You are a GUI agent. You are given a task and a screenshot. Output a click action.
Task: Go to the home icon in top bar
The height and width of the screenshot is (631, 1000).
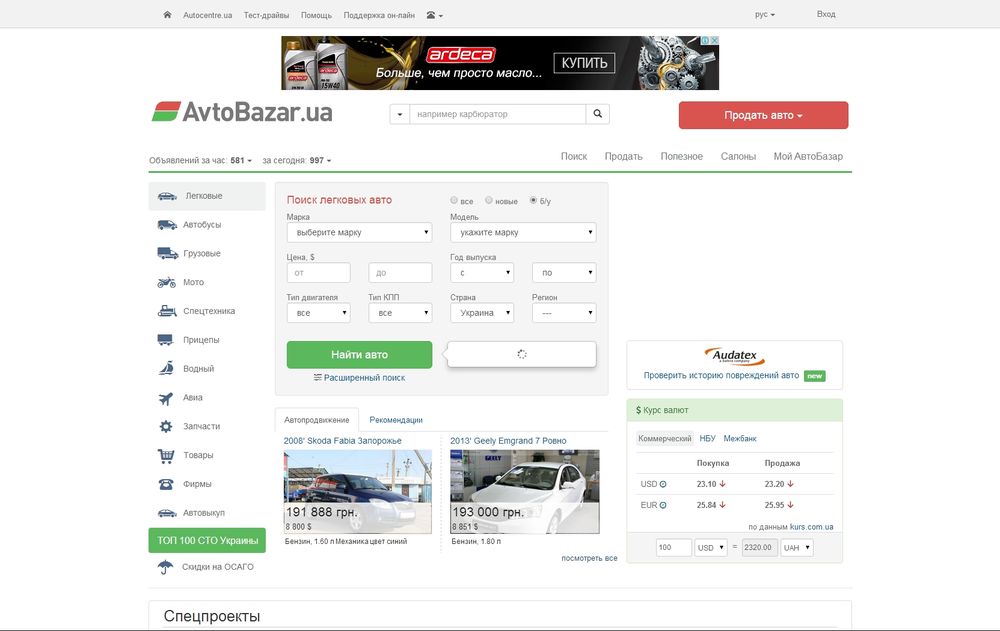[167, 14]
